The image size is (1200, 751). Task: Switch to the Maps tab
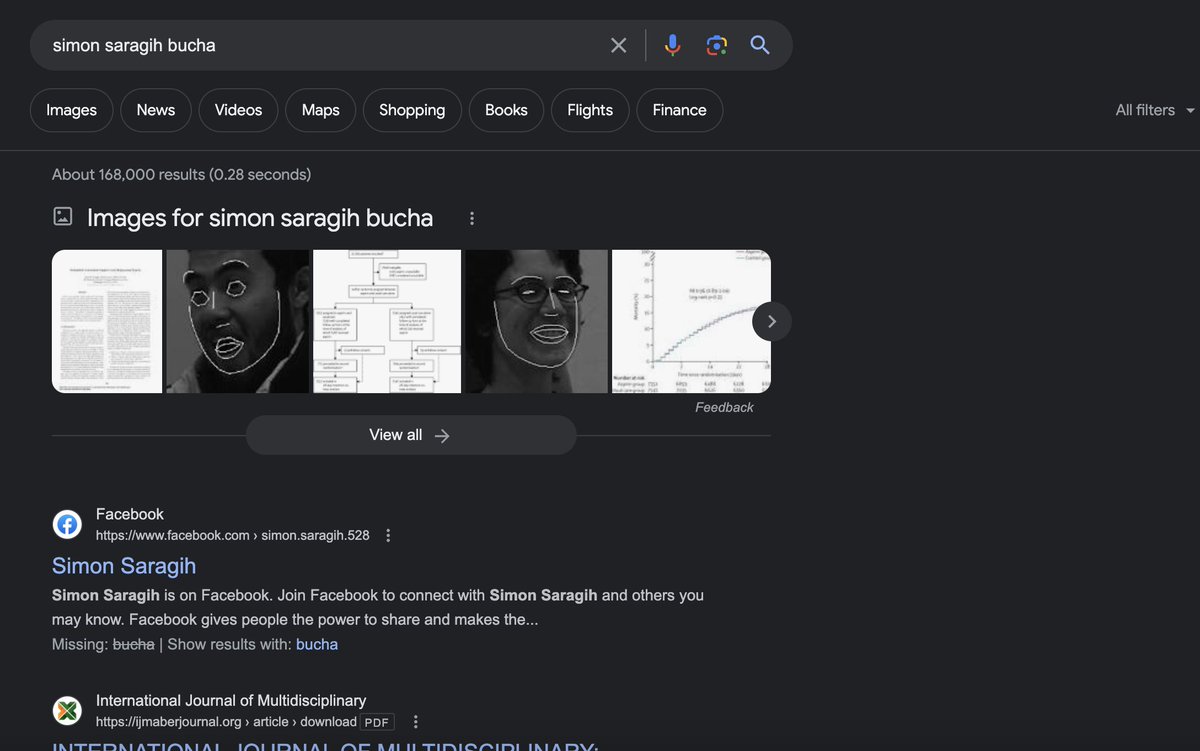coord(321,110)
